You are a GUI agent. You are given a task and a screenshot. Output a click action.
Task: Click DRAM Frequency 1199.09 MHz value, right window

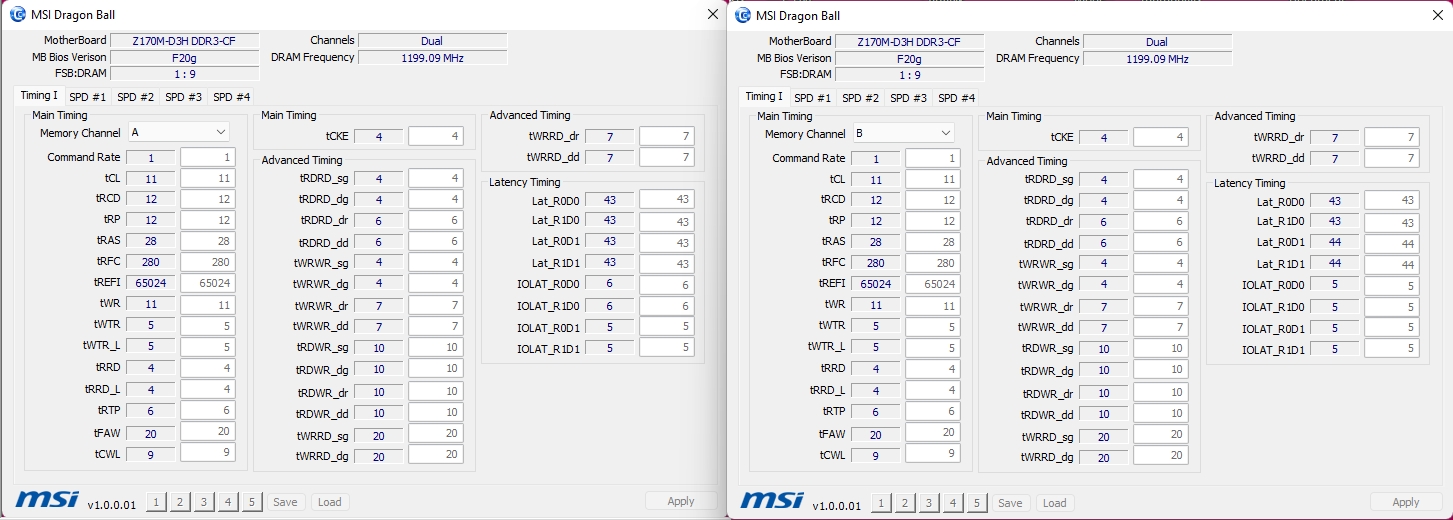pos(1157,59)
